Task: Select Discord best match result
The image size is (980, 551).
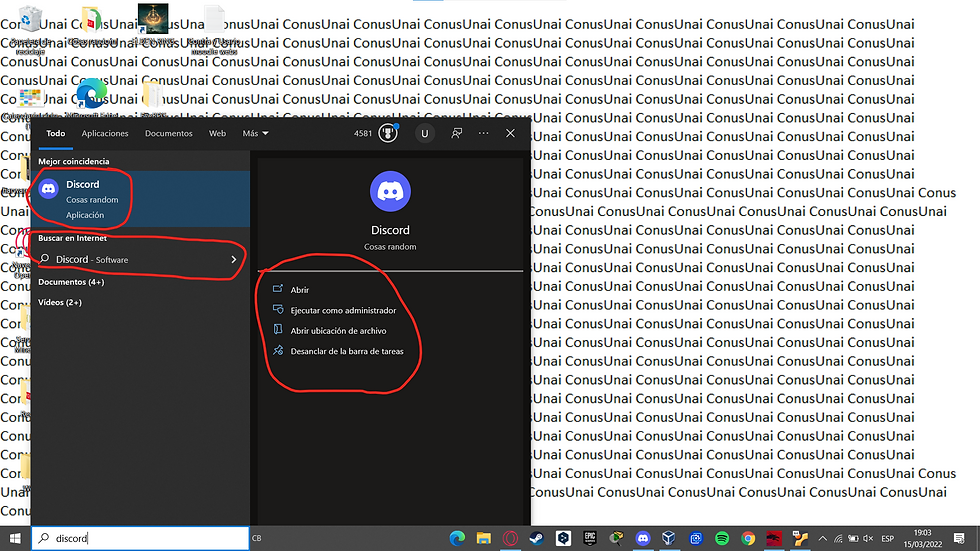Action: coord(141,199)
